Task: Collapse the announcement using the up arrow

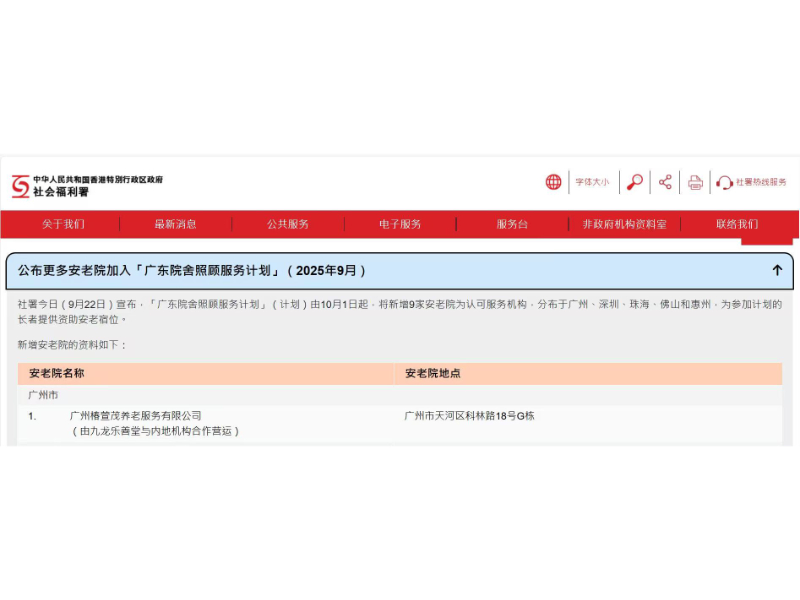Action: tap(777, 270)
